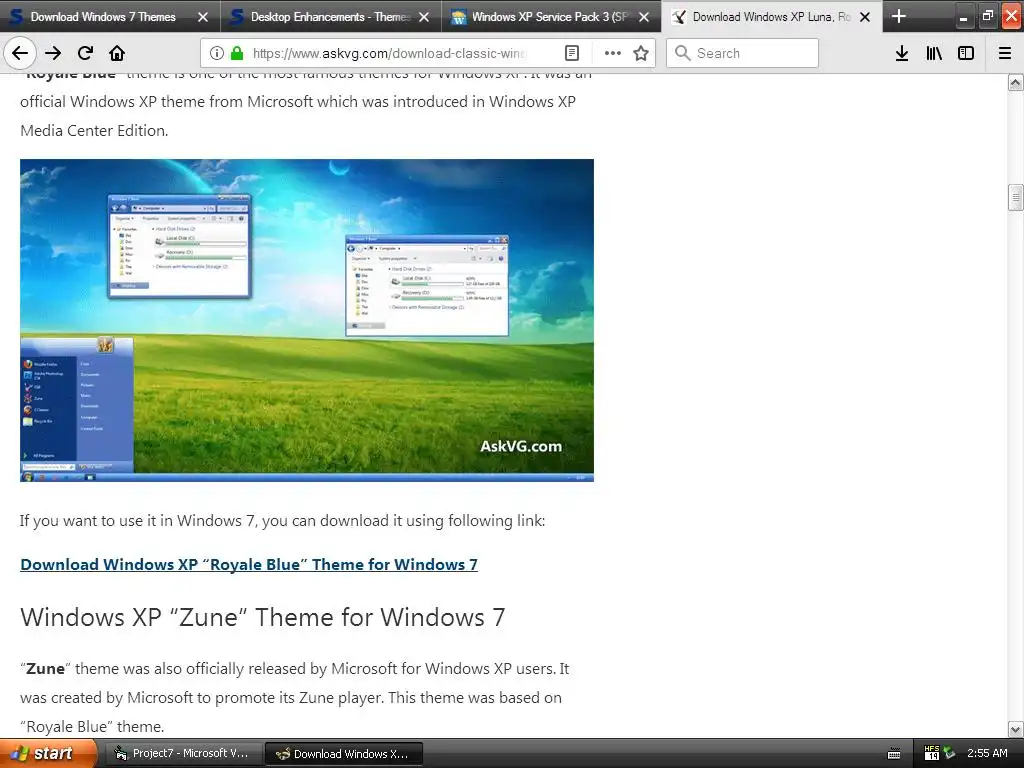Switch to Windows XP Service Pack 3 tab
Image resolution: width=1024 pixels, height=768 pixels.
coord(549,17)
